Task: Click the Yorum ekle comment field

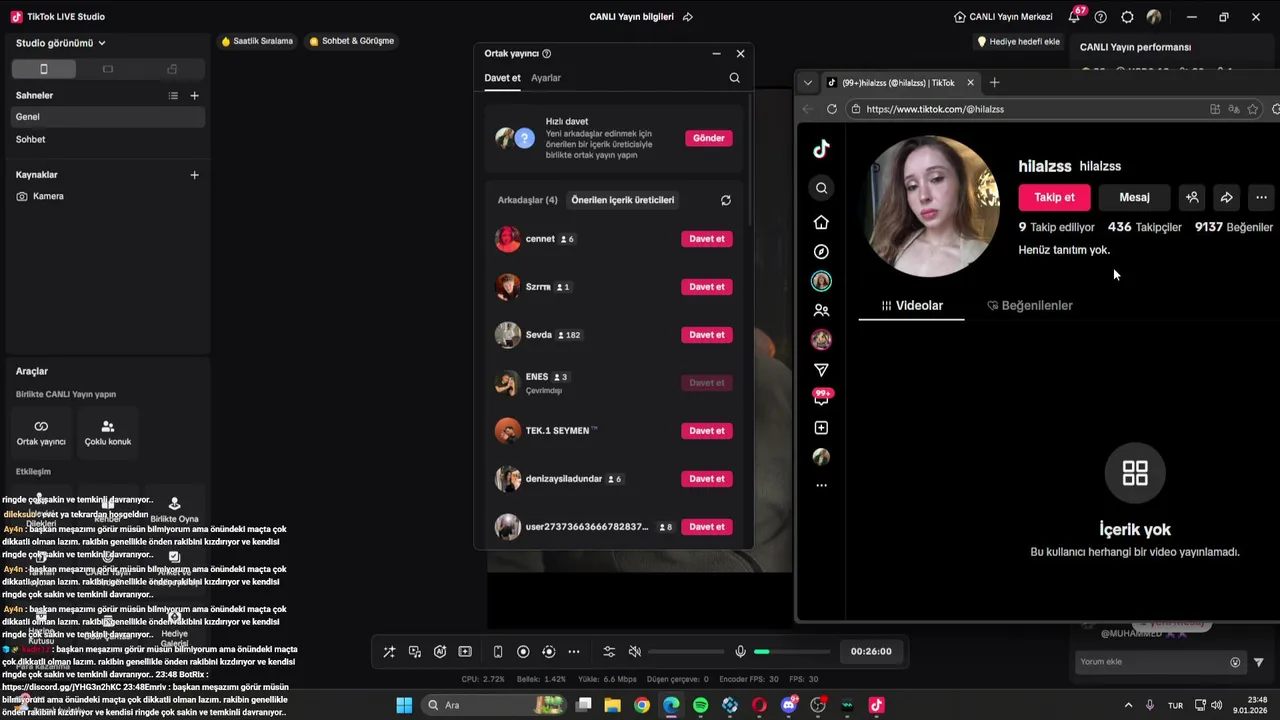Action: point(1152,662)
